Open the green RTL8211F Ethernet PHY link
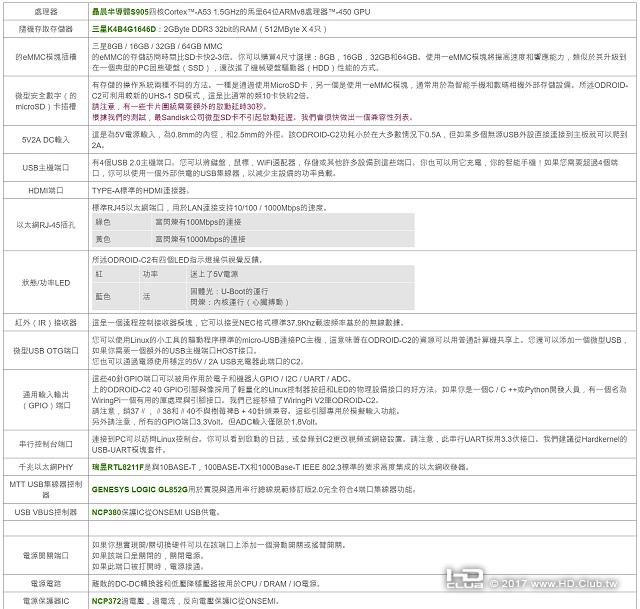This screenshot has height=609, width=640. click(118, 467)
